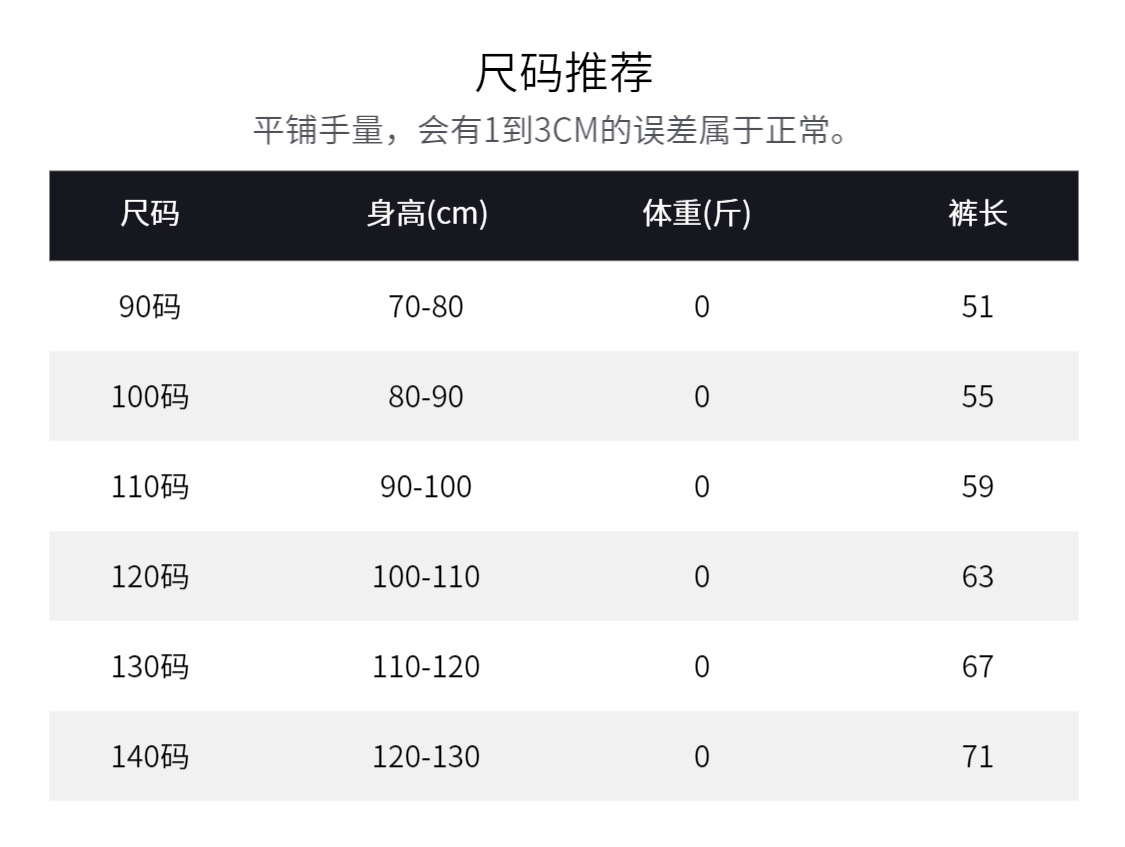This screenshot has width=1125, height=847.
Task: Click the 尺码 column header
Action: coord(150,215)
